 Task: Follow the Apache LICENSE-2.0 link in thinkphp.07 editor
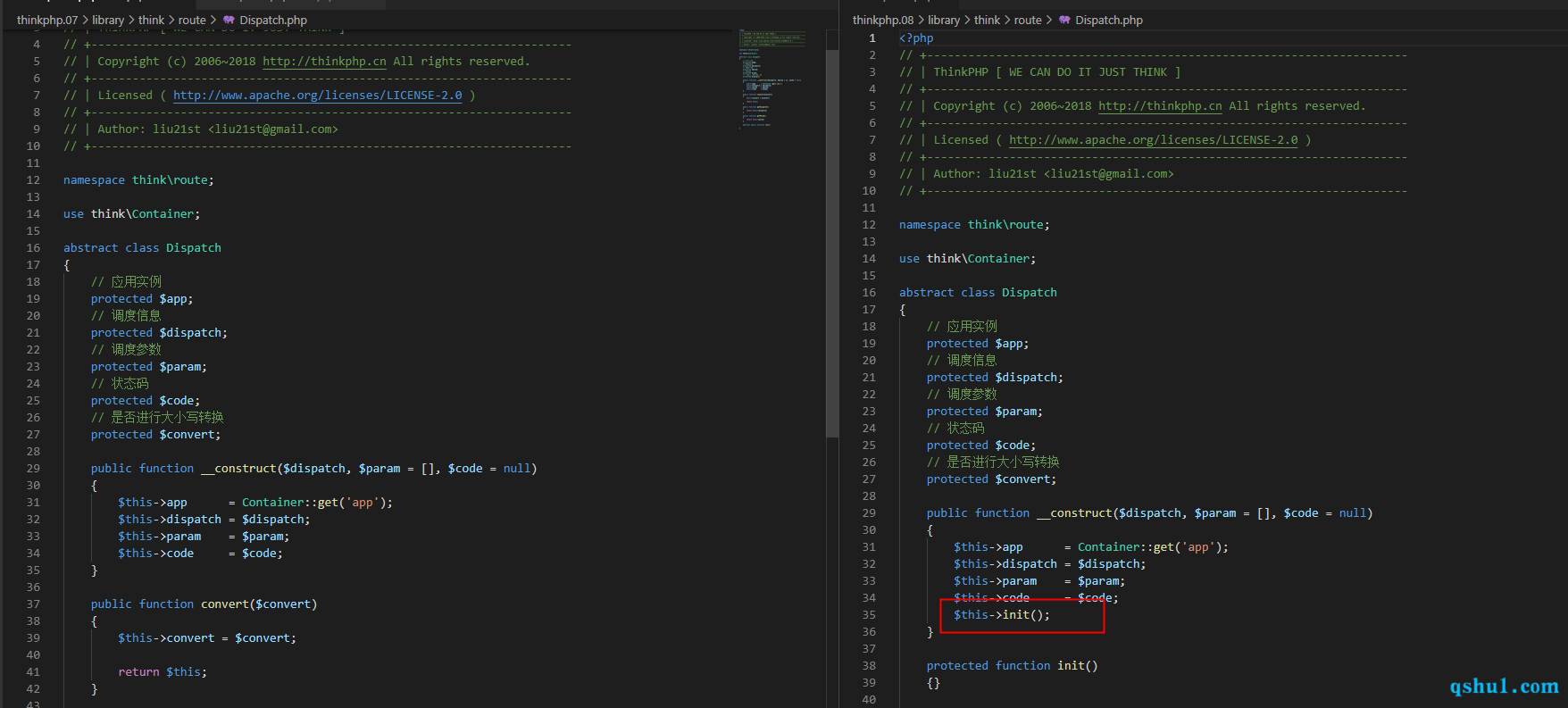click(318, 96)
